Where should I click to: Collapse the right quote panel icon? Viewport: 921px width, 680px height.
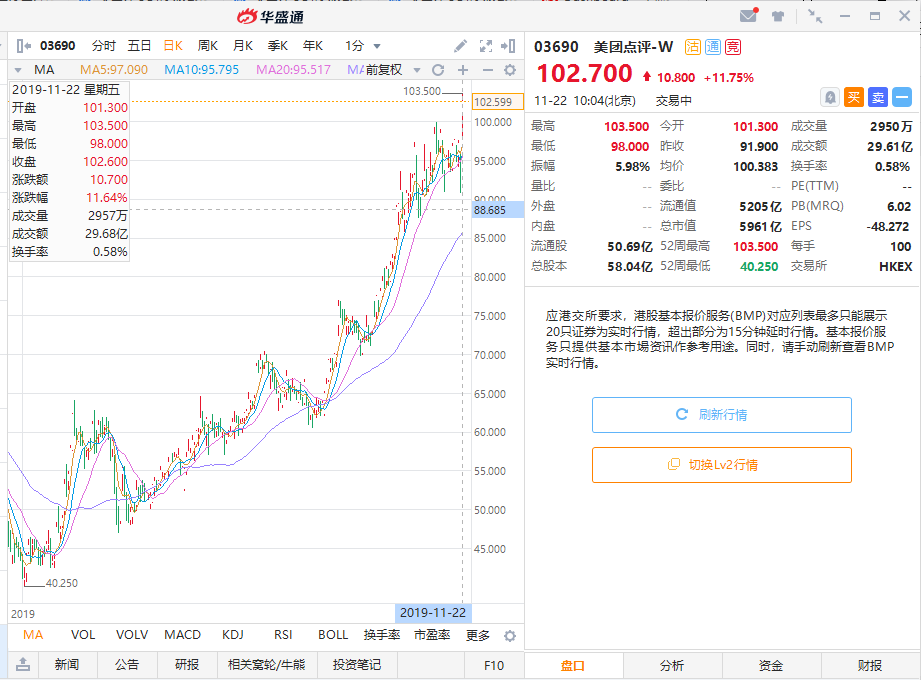tap(508, 46)
